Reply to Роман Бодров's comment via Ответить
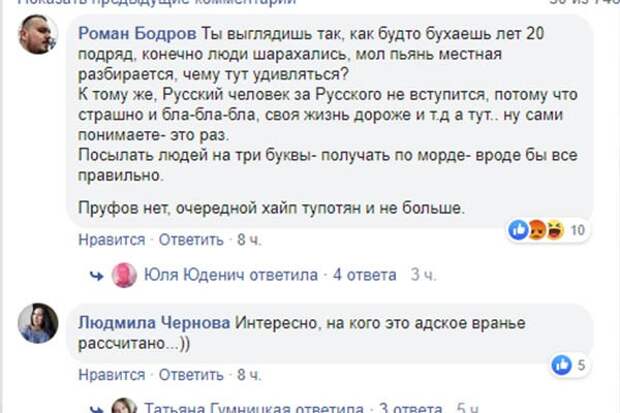The height and width of the screenshot is (413, 620). [191, 240]
